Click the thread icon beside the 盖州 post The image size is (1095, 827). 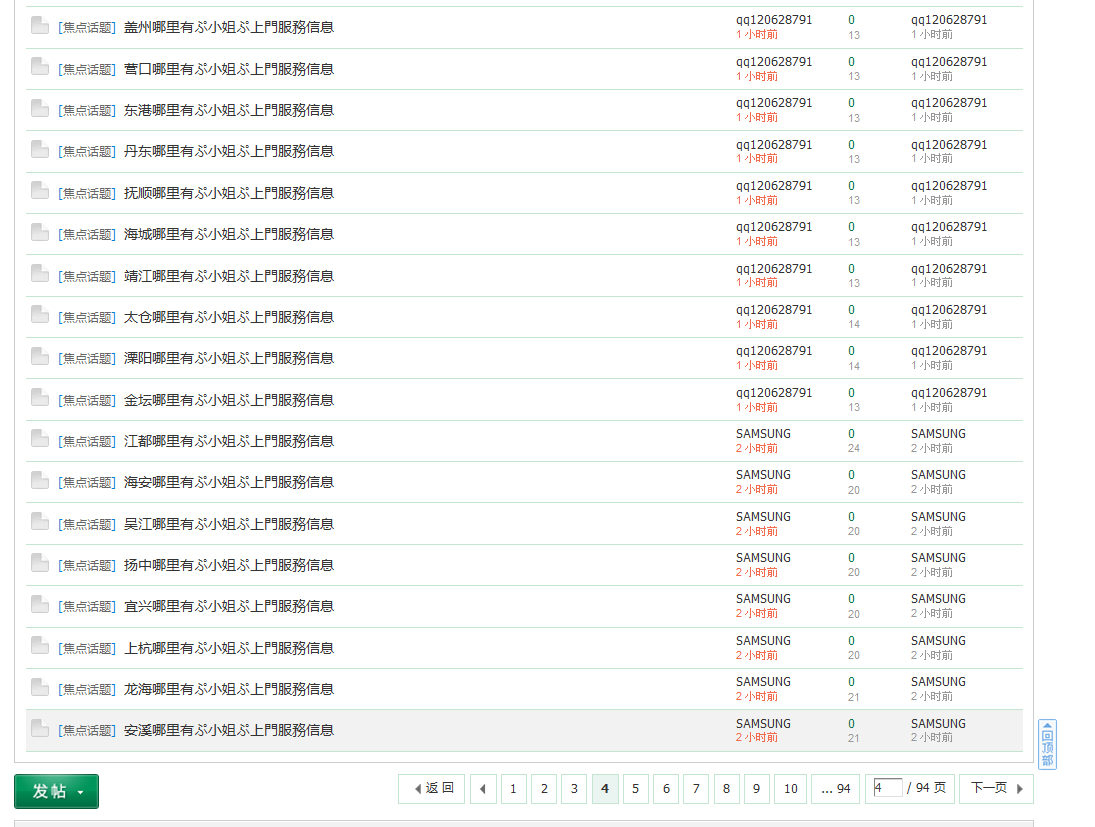click(x=40, y=26)
